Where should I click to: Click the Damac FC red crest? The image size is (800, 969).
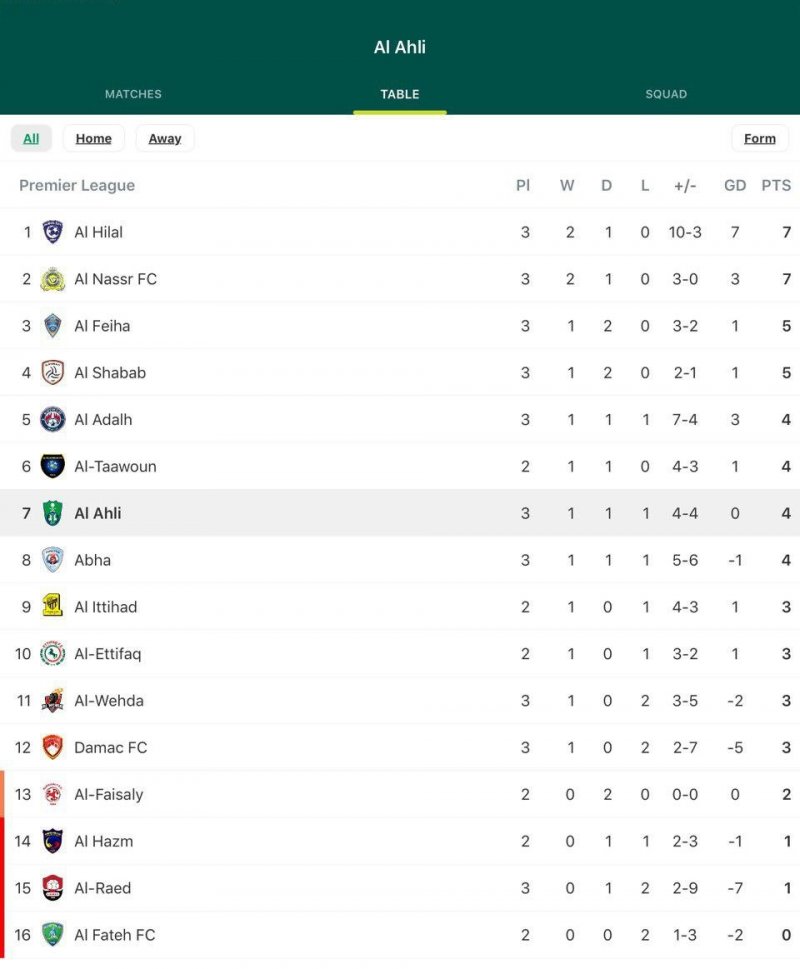[x=52, y=747]
